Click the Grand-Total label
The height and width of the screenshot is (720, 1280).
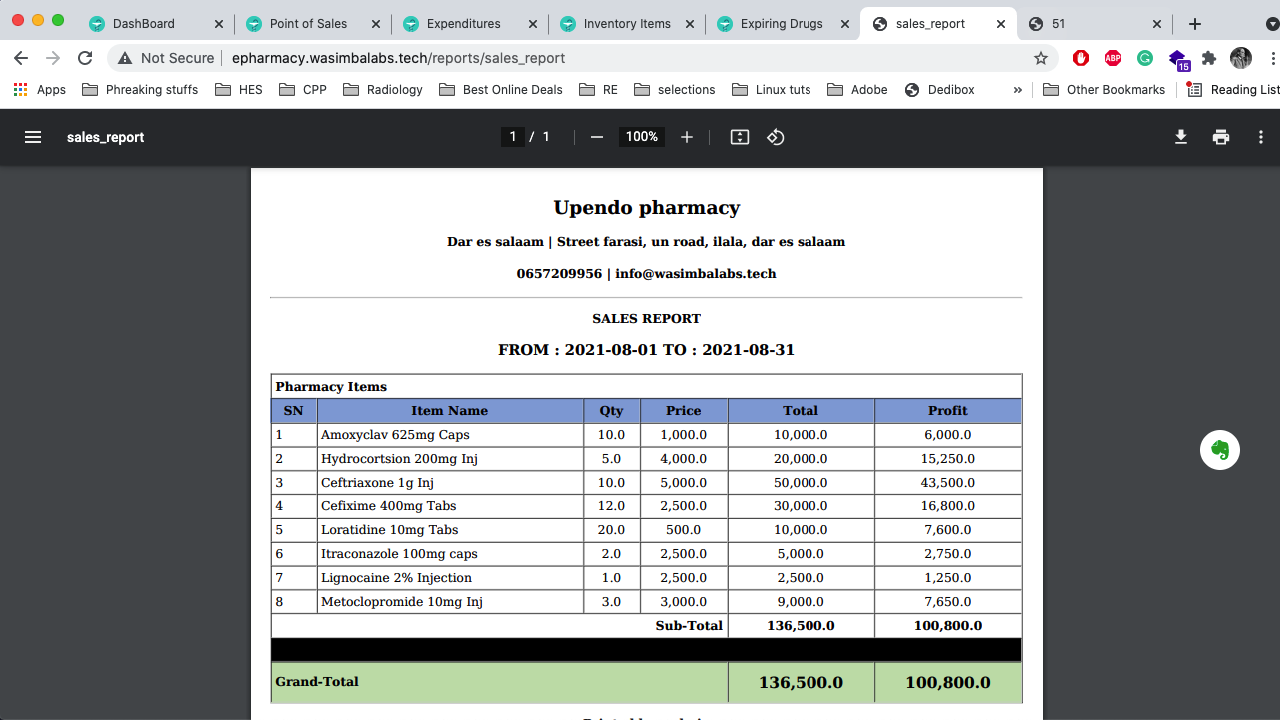point(317,682)
